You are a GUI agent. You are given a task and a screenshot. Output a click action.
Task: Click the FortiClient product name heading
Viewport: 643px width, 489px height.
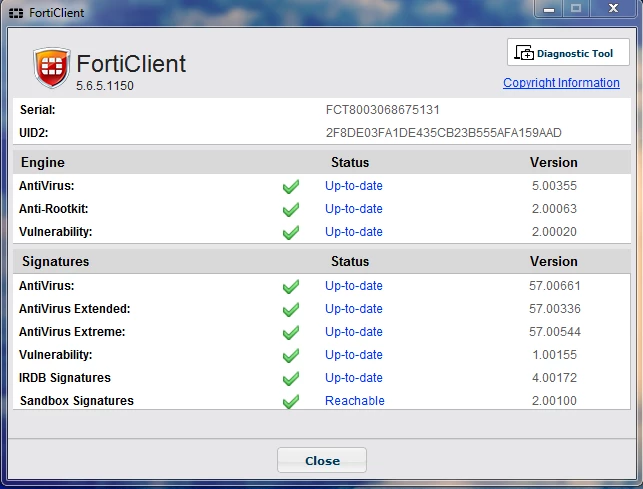pos(131,64)
